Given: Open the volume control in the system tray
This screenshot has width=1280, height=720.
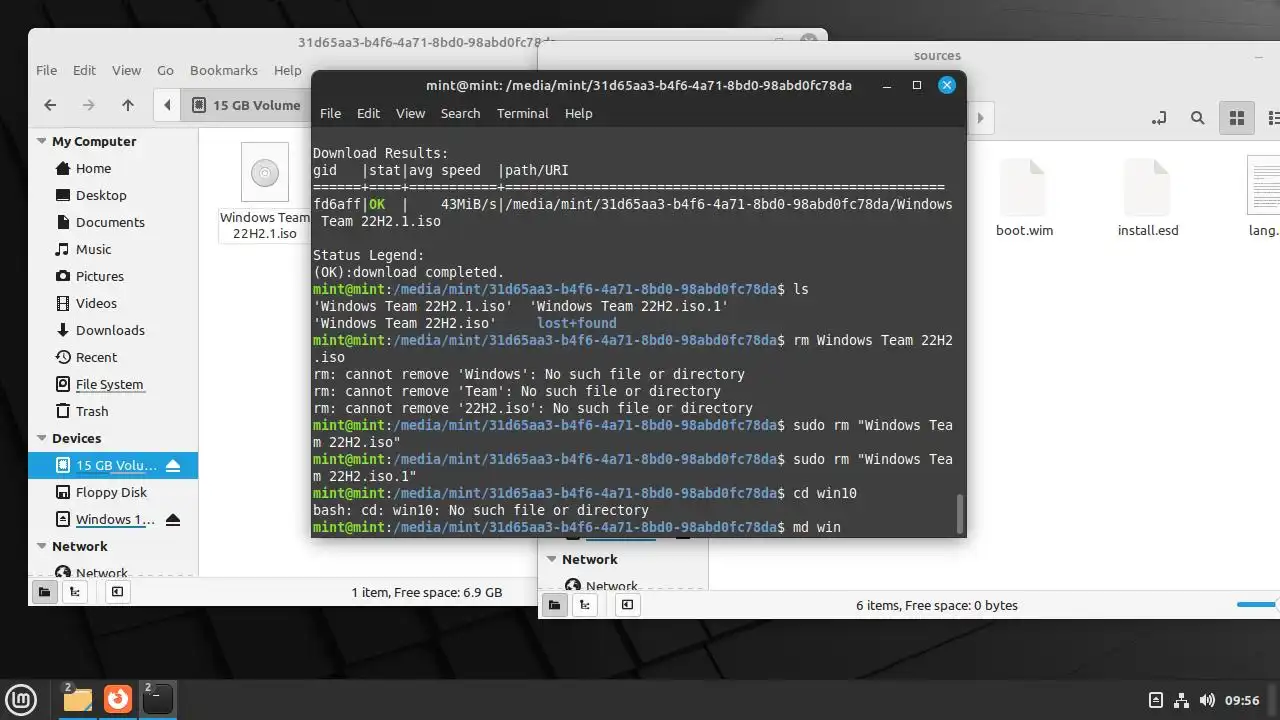Looking at the screenshot, I should [x=1207, y=700].
